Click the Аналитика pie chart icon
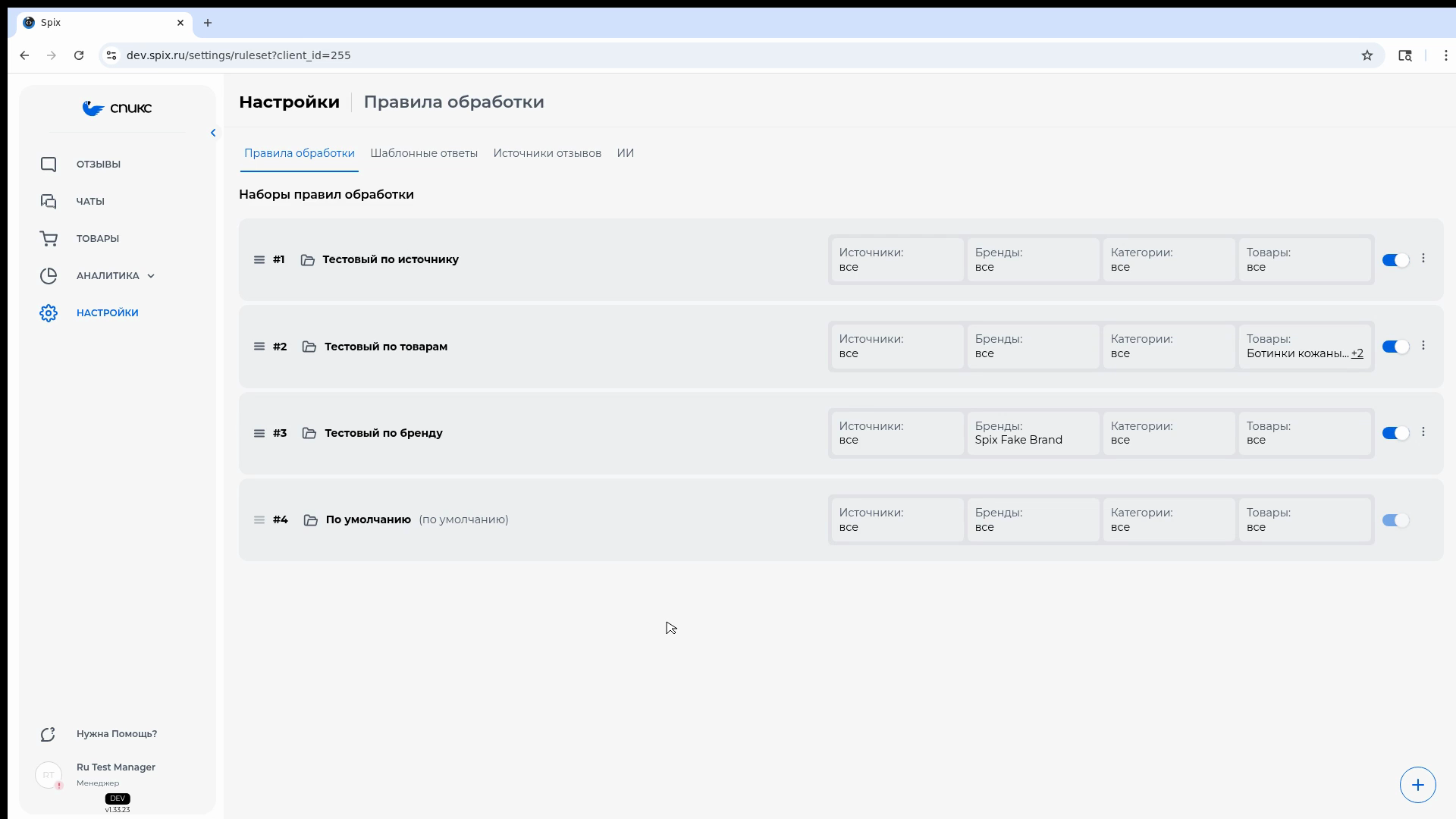Image resolution: width=1456 pixels, height=819 pixels. pyautogui.click(x=49, y=276)
